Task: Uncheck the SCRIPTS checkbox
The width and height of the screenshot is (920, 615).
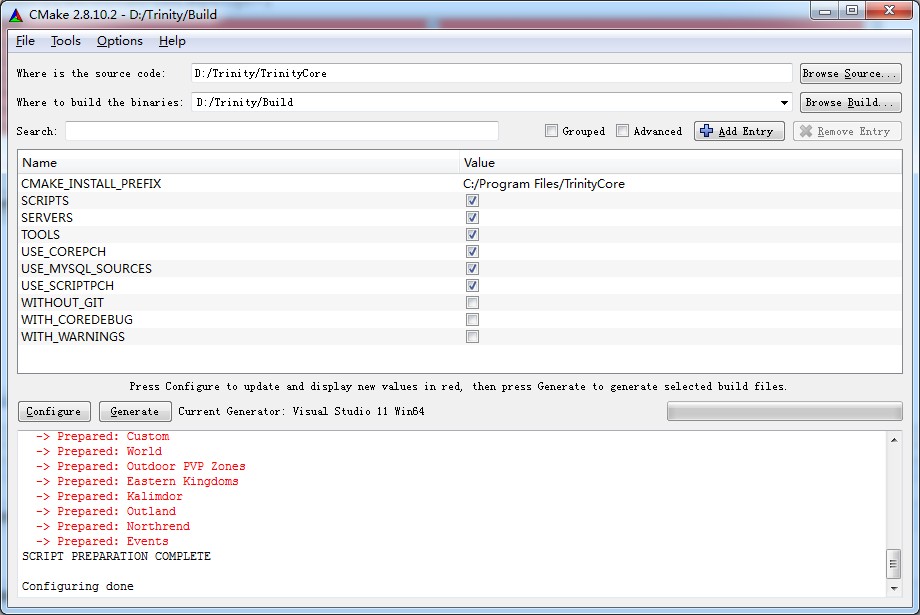Action: [x=472, y=201]
